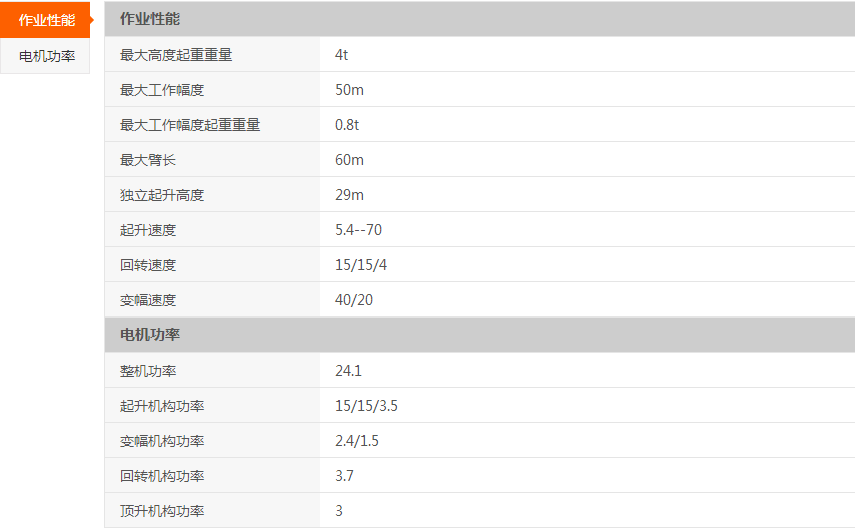
Task: Click the 回转速度 row label
Action: (x=148, y=265)
